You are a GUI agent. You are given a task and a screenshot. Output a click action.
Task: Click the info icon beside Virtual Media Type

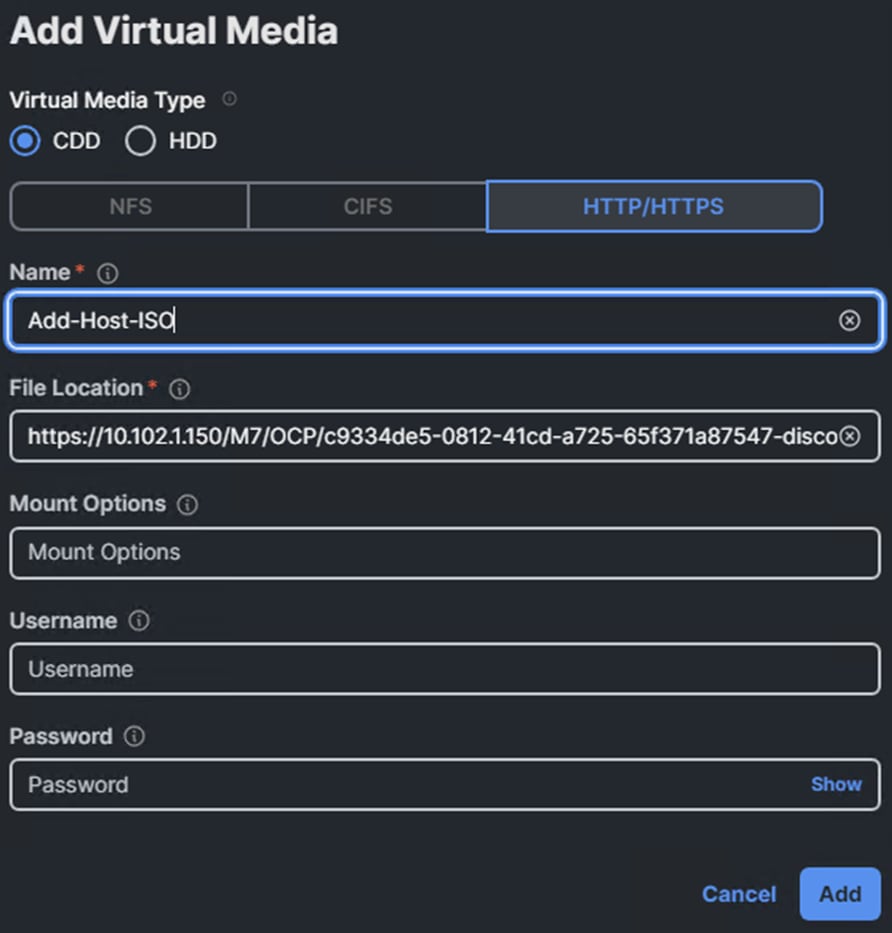[x=230, y=99]
